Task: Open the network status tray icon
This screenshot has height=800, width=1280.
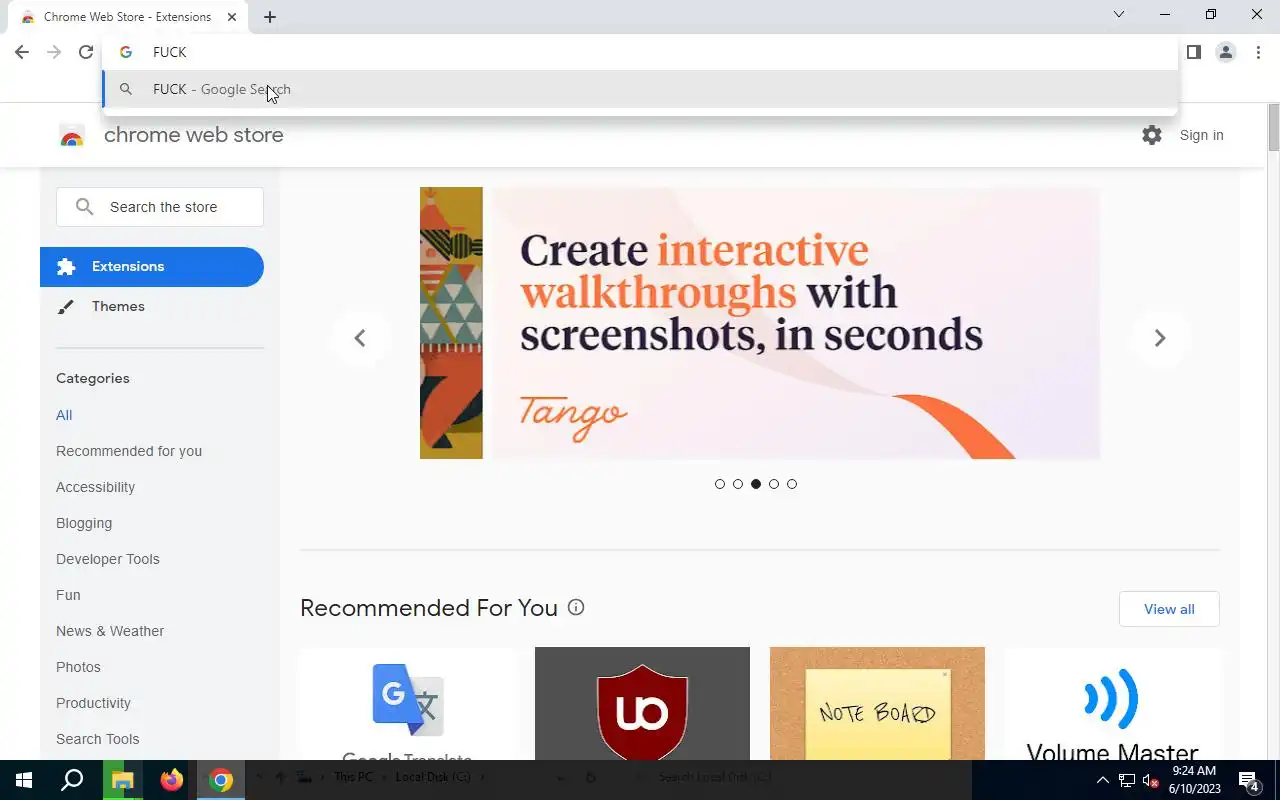Action: 1127,780
